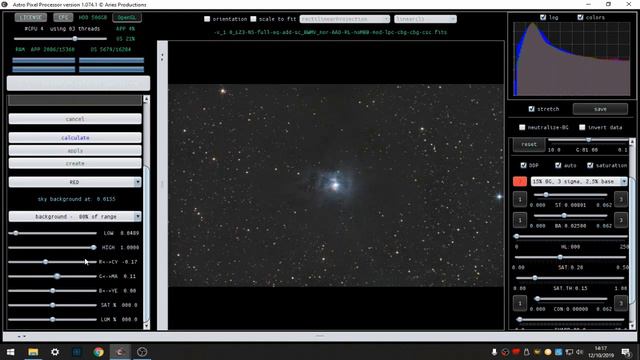
Task: Click the apply button
Action: [75, 151]
